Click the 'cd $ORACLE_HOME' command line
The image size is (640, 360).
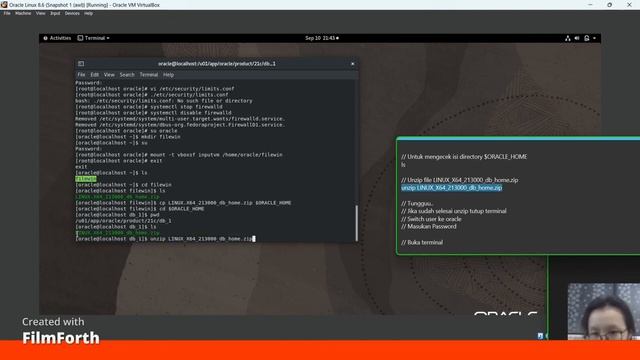tap(140, 209)
